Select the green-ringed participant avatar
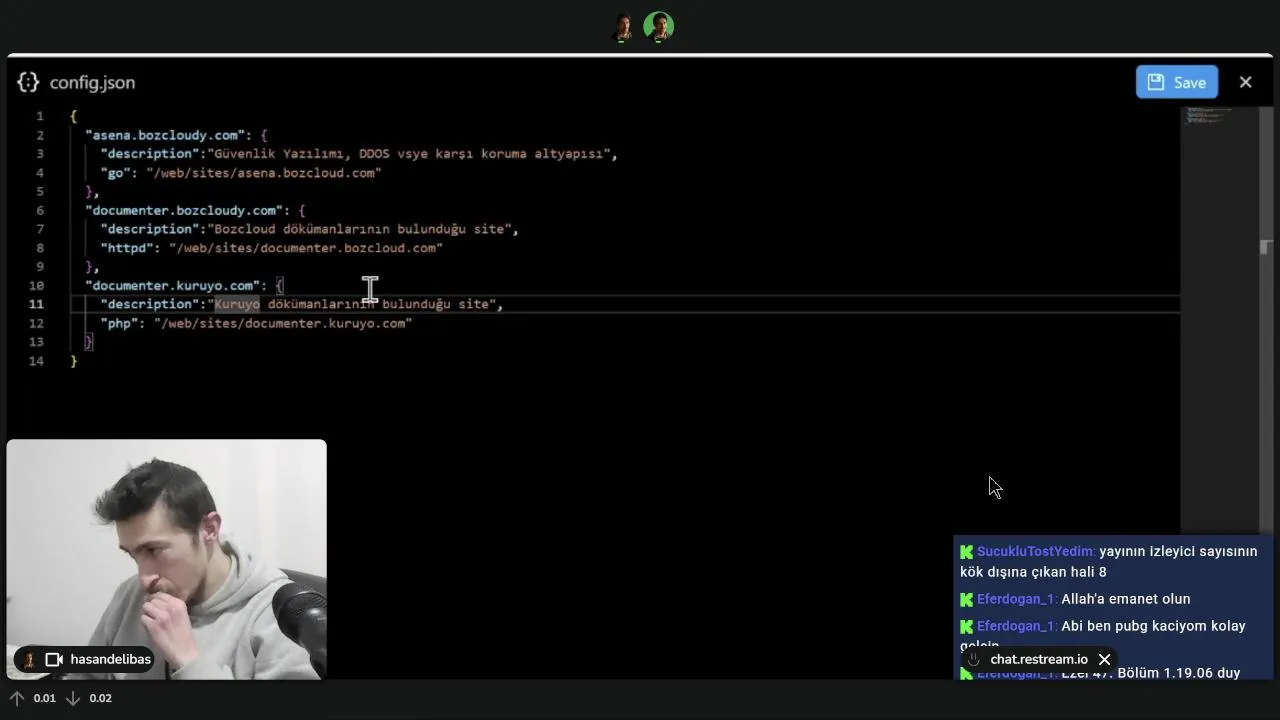This screenshot has width=1280, height=720. (658, 27)
